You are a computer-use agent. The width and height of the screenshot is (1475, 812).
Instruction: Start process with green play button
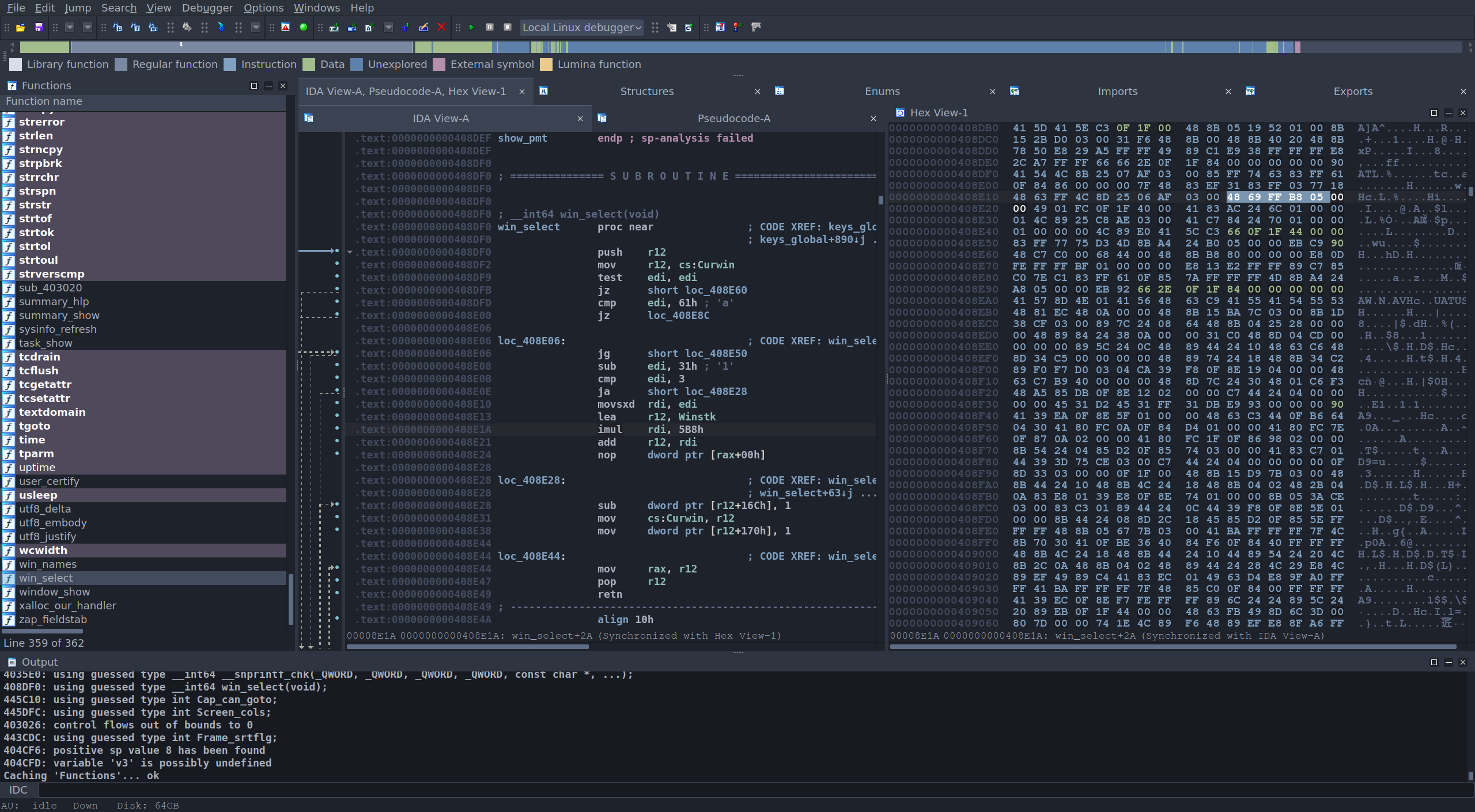pos(471,27)
